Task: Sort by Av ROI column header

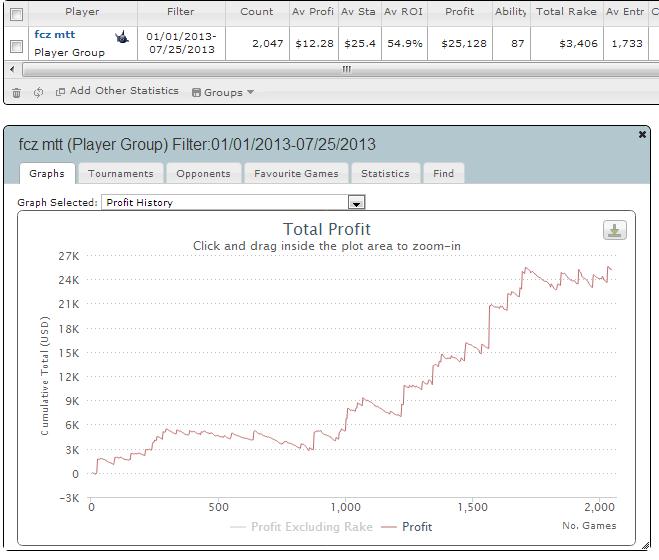Action: [403, 12]
